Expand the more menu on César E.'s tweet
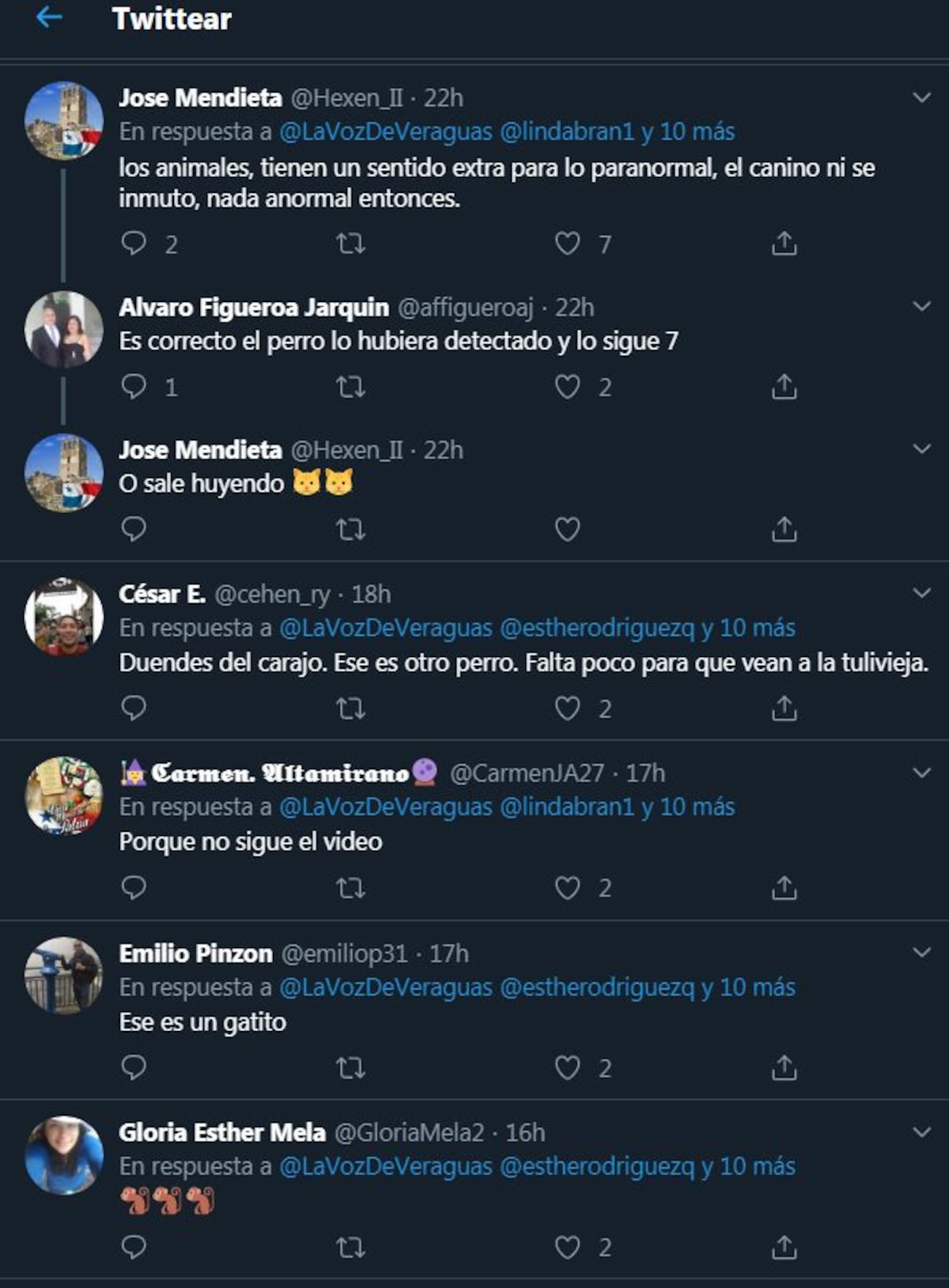Viewport: 949px width, 1288px height. click(921, 593)
